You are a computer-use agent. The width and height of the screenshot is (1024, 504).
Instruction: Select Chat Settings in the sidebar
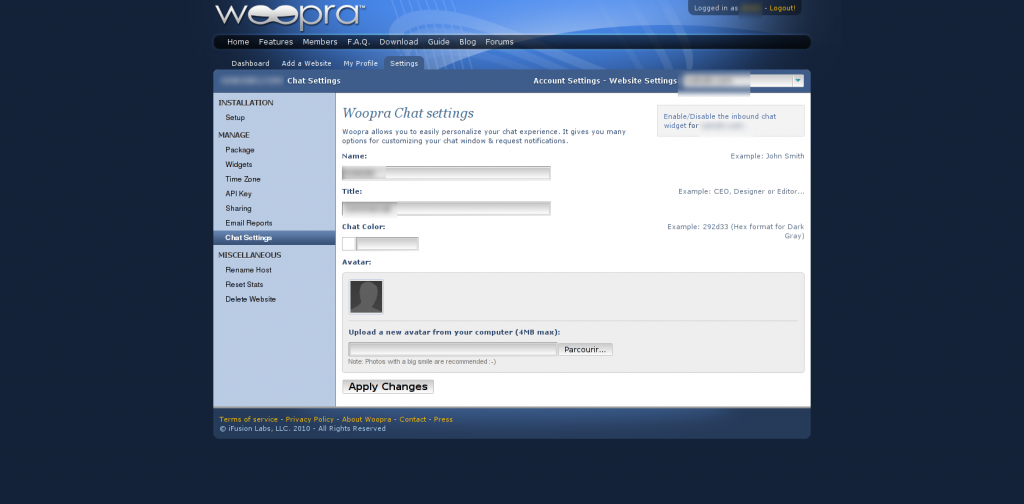[274, 238]
